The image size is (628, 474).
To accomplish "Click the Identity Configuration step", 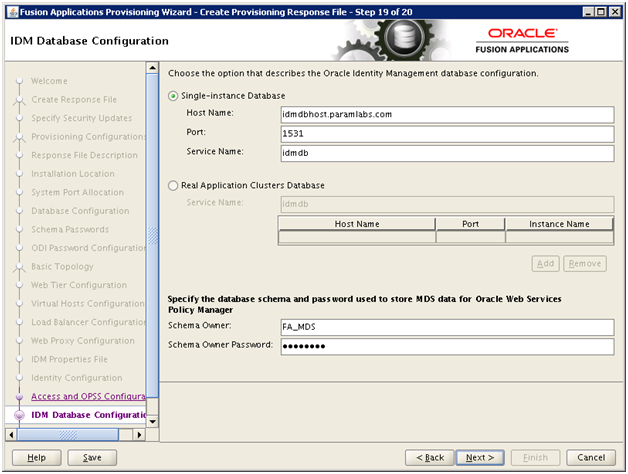I will click(77, 378).
